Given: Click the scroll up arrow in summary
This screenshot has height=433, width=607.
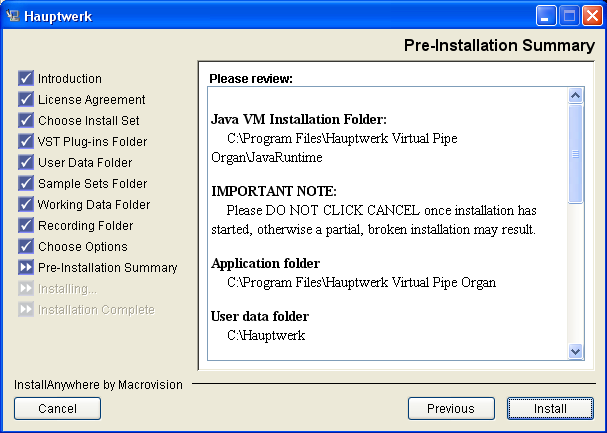Looking at the screenshot, I should click(575, 95).
